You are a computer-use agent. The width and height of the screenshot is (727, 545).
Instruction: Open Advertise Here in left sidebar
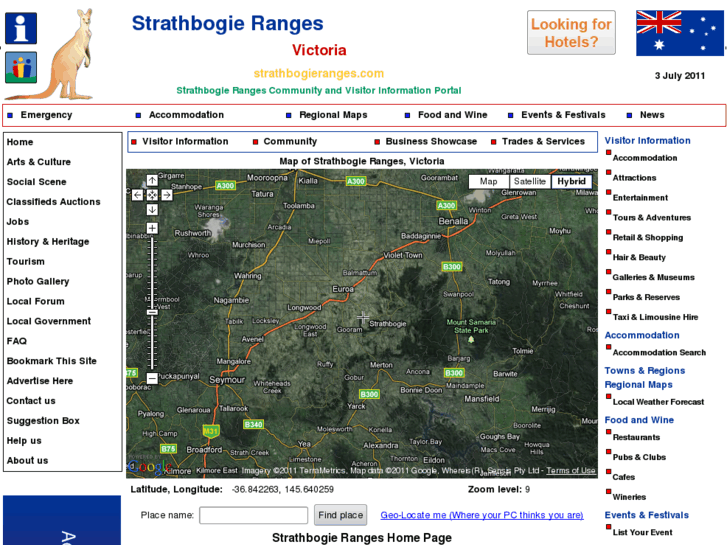[x=40, y=381]
